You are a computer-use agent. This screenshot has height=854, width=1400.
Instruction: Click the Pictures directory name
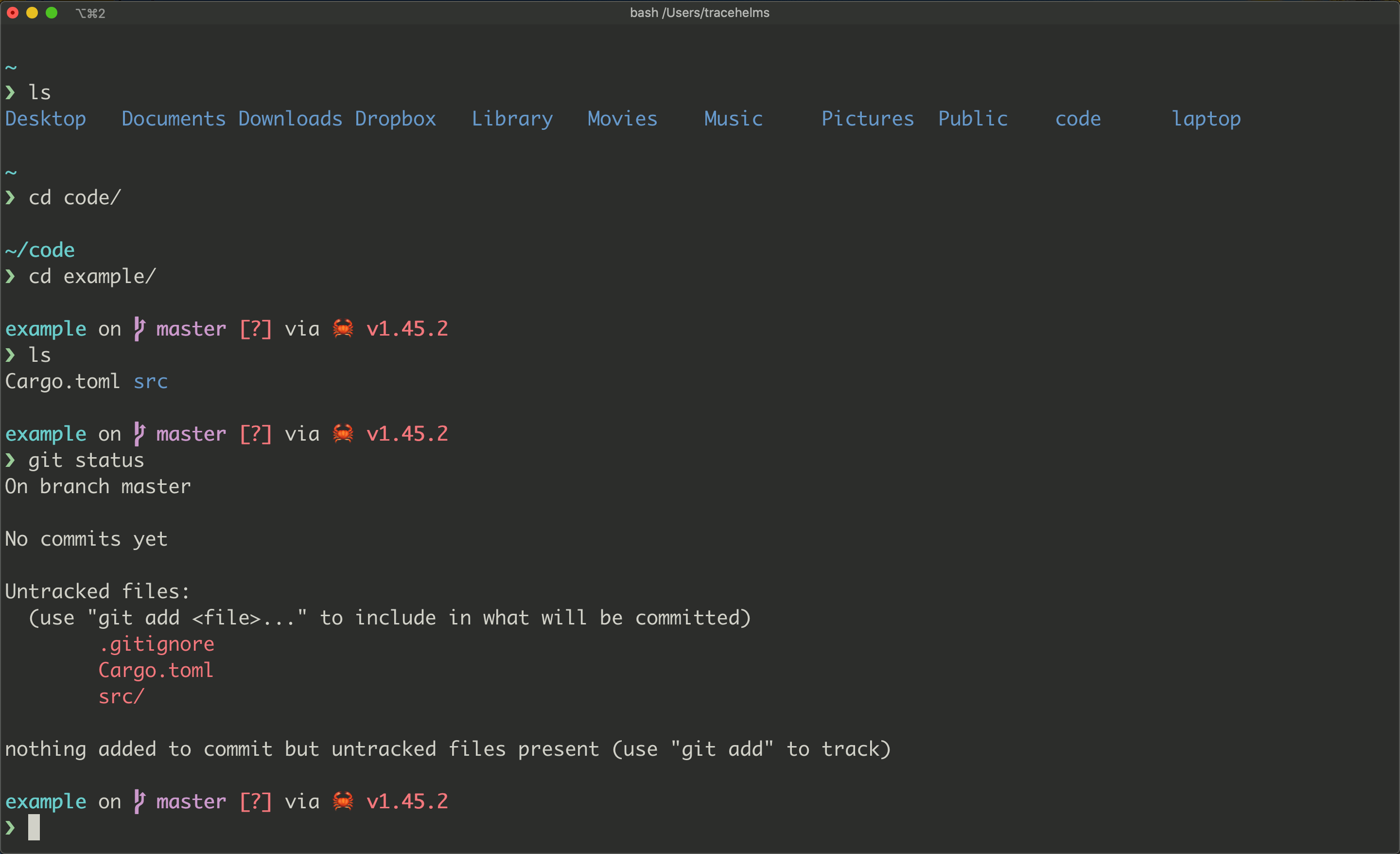[868, 118]
